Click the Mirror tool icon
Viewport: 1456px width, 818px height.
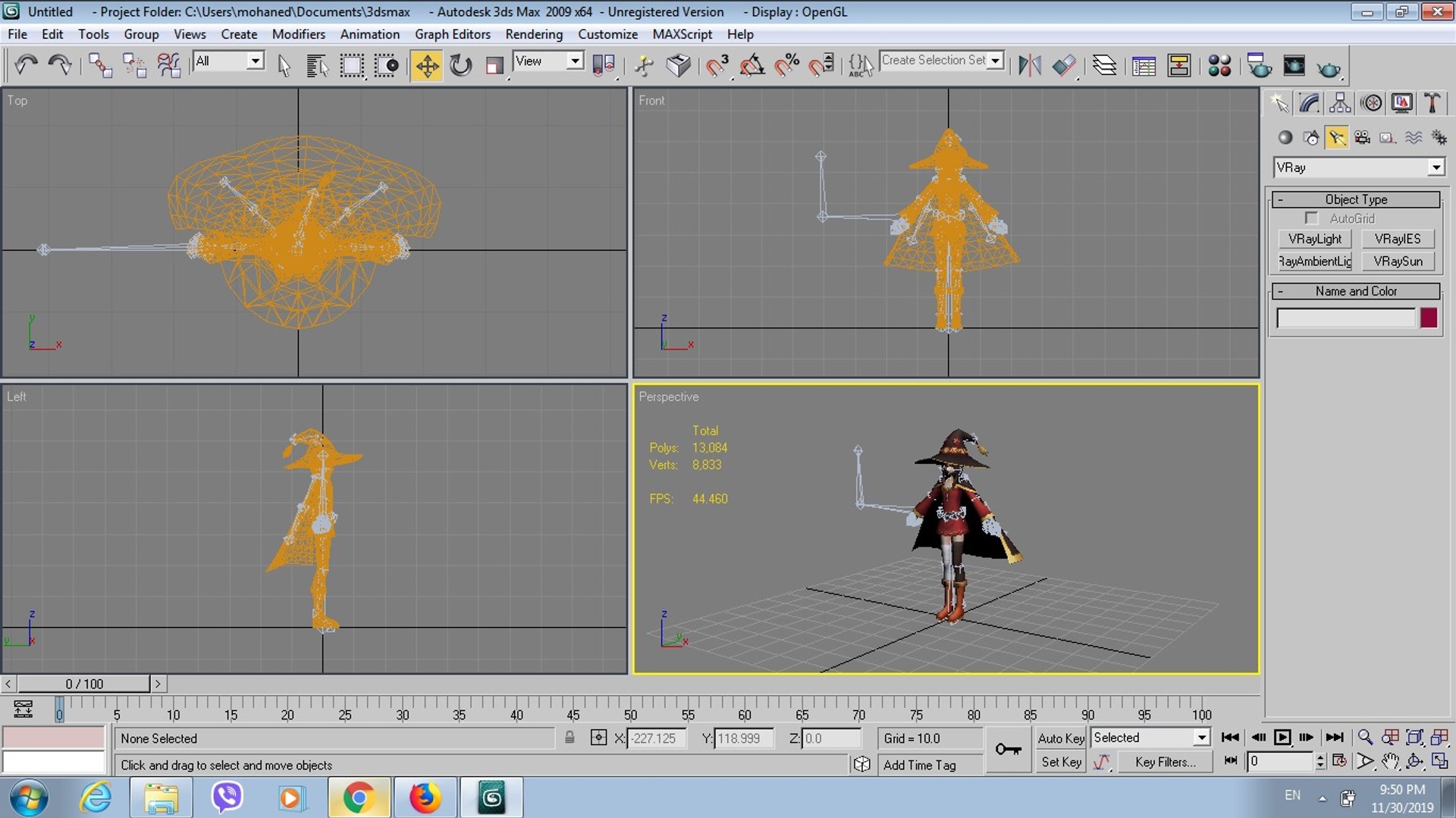[1029, 65]
